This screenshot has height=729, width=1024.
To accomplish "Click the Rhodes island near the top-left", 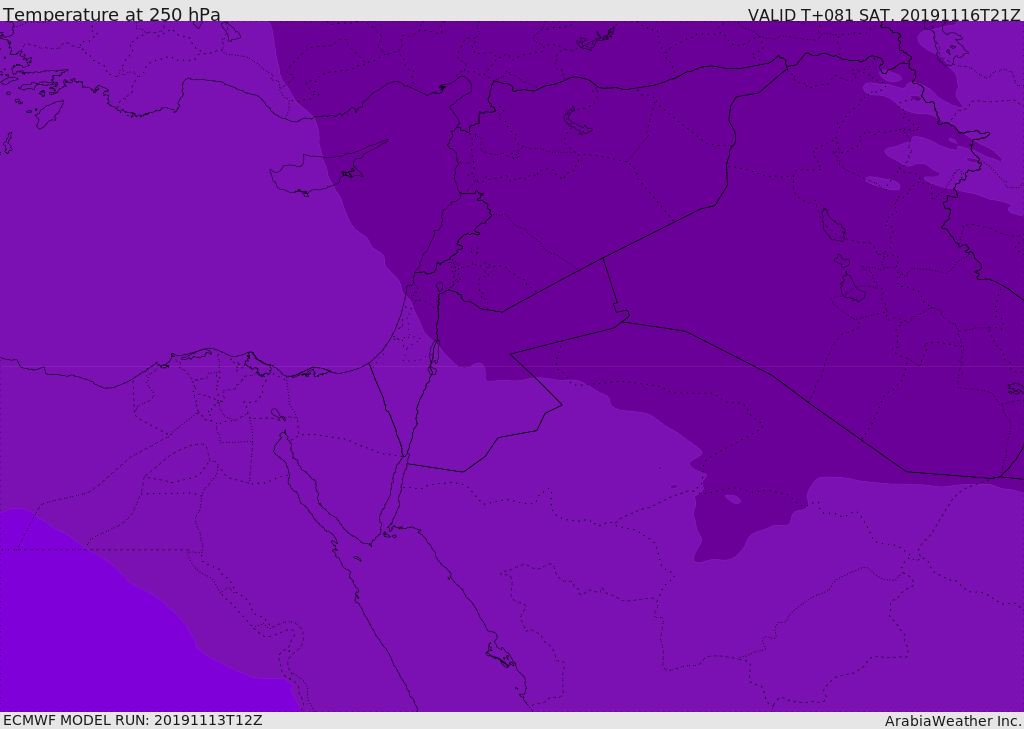I will (x=48, y=114).
